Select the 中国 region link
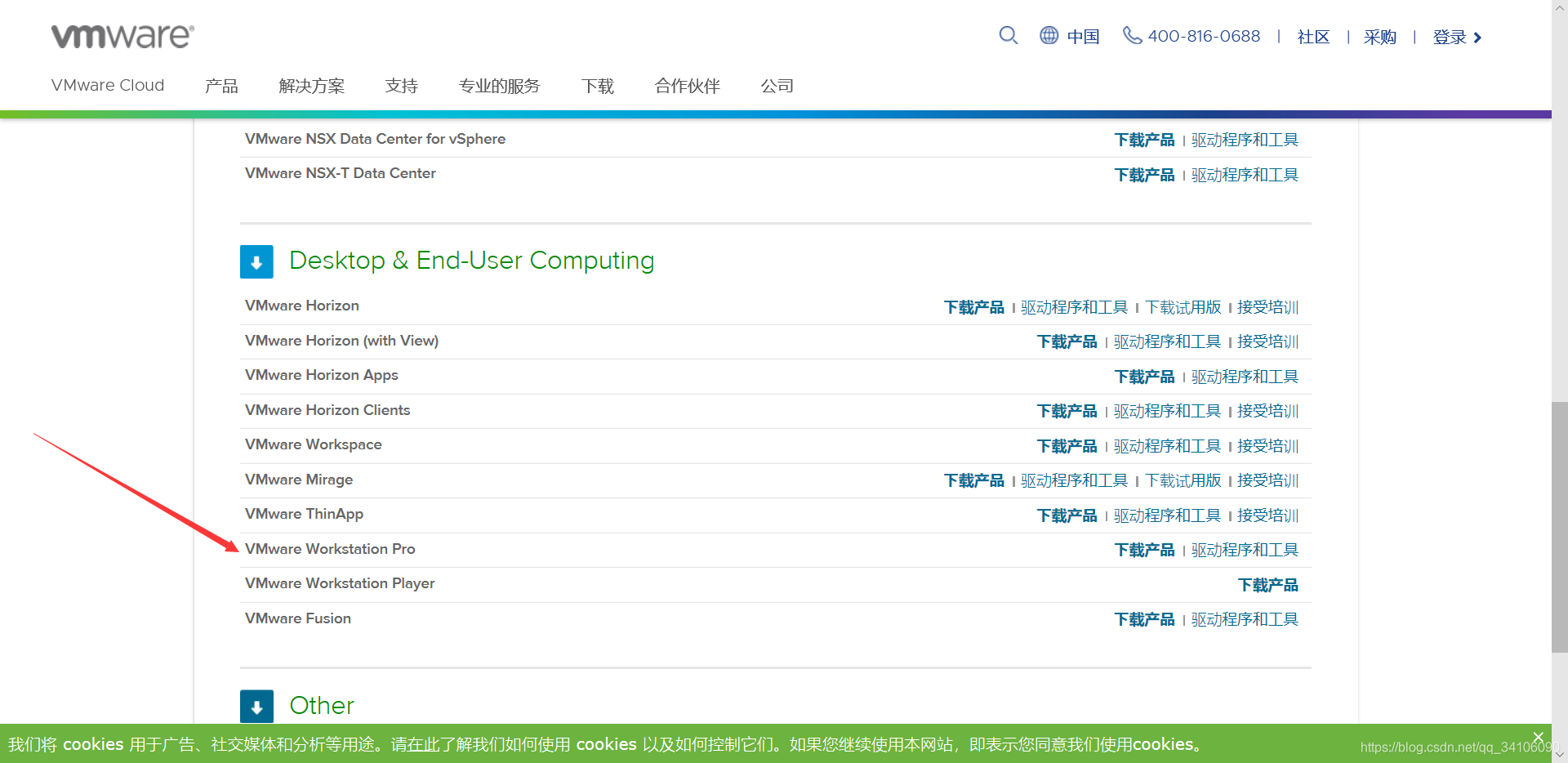This screenshot has width=1568, height=763. tap(1083, 37)
